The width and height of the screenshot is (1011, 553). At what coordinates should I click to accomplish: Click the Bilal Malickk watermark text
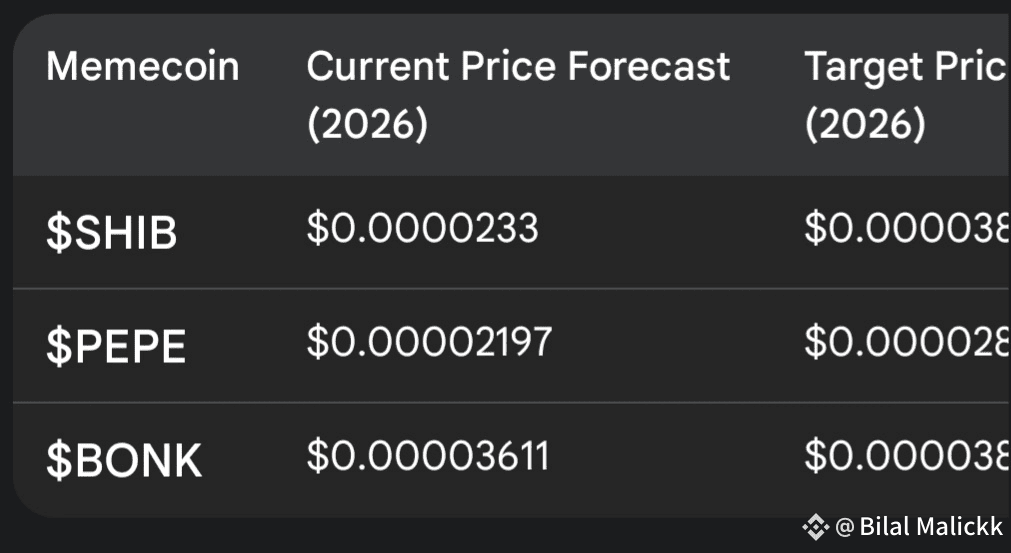931,527
